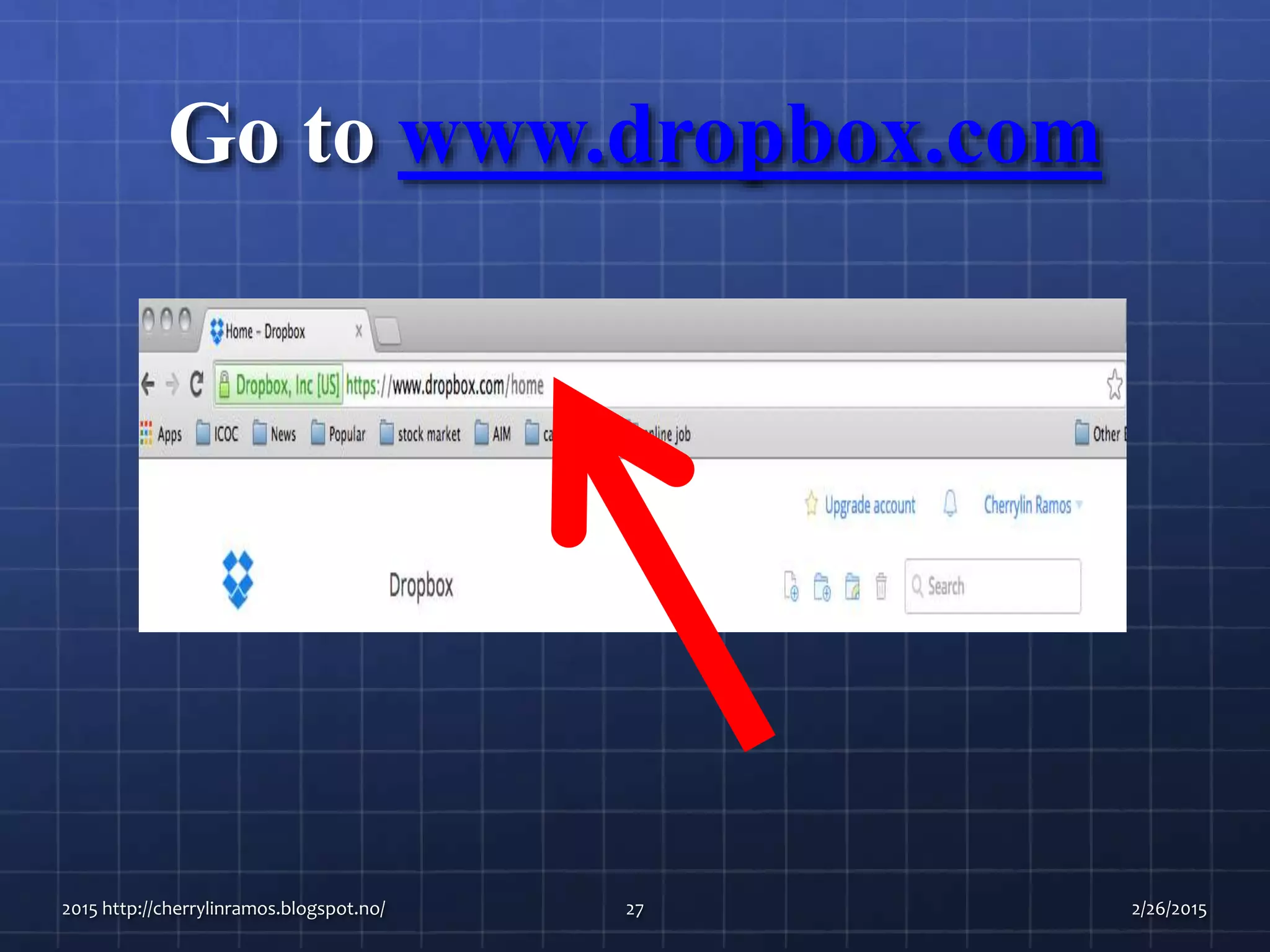
Task: Open the stock market bookmark folder
Action: (420, 433)
